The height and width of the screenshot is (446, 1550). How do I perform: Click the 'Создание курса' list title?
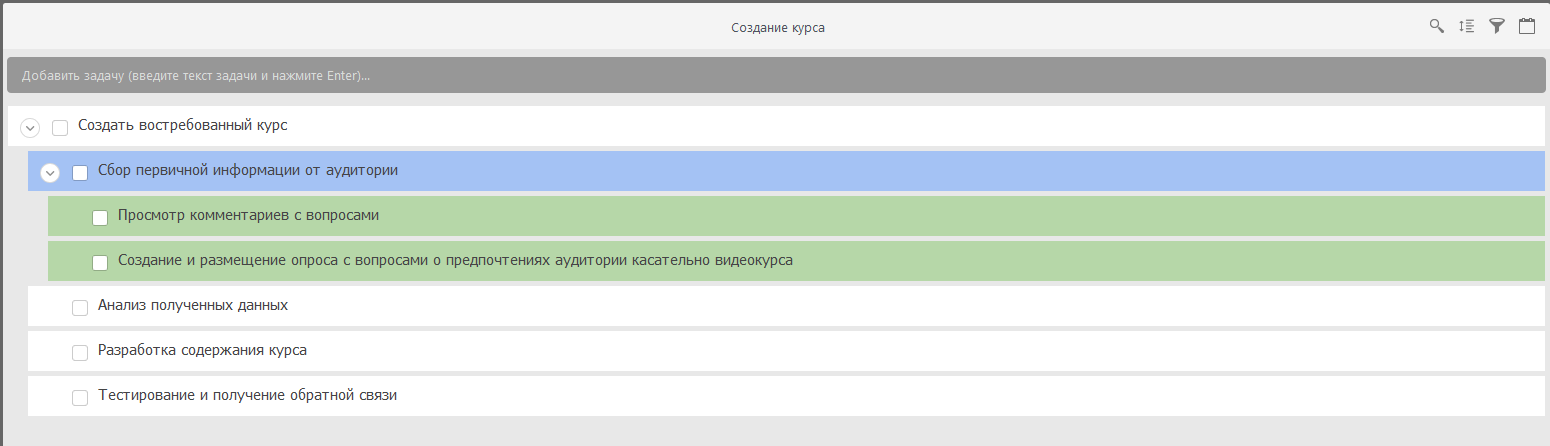[778, 28]
